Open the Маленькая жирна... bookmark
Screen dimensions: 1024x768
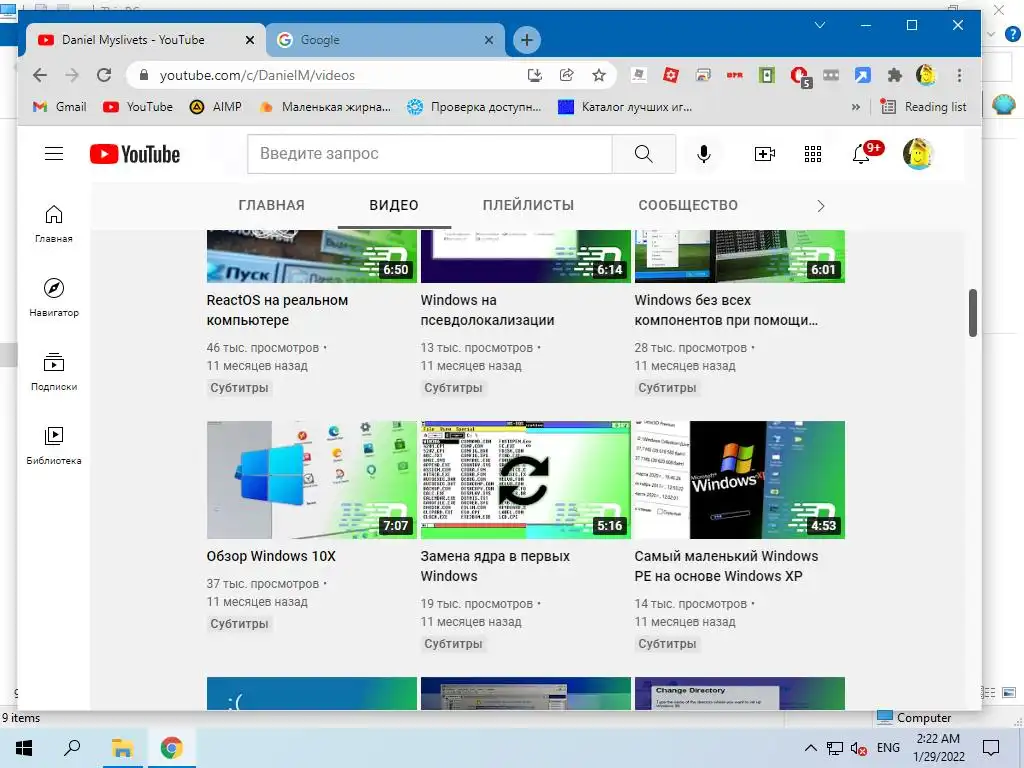tap(325, 107)
